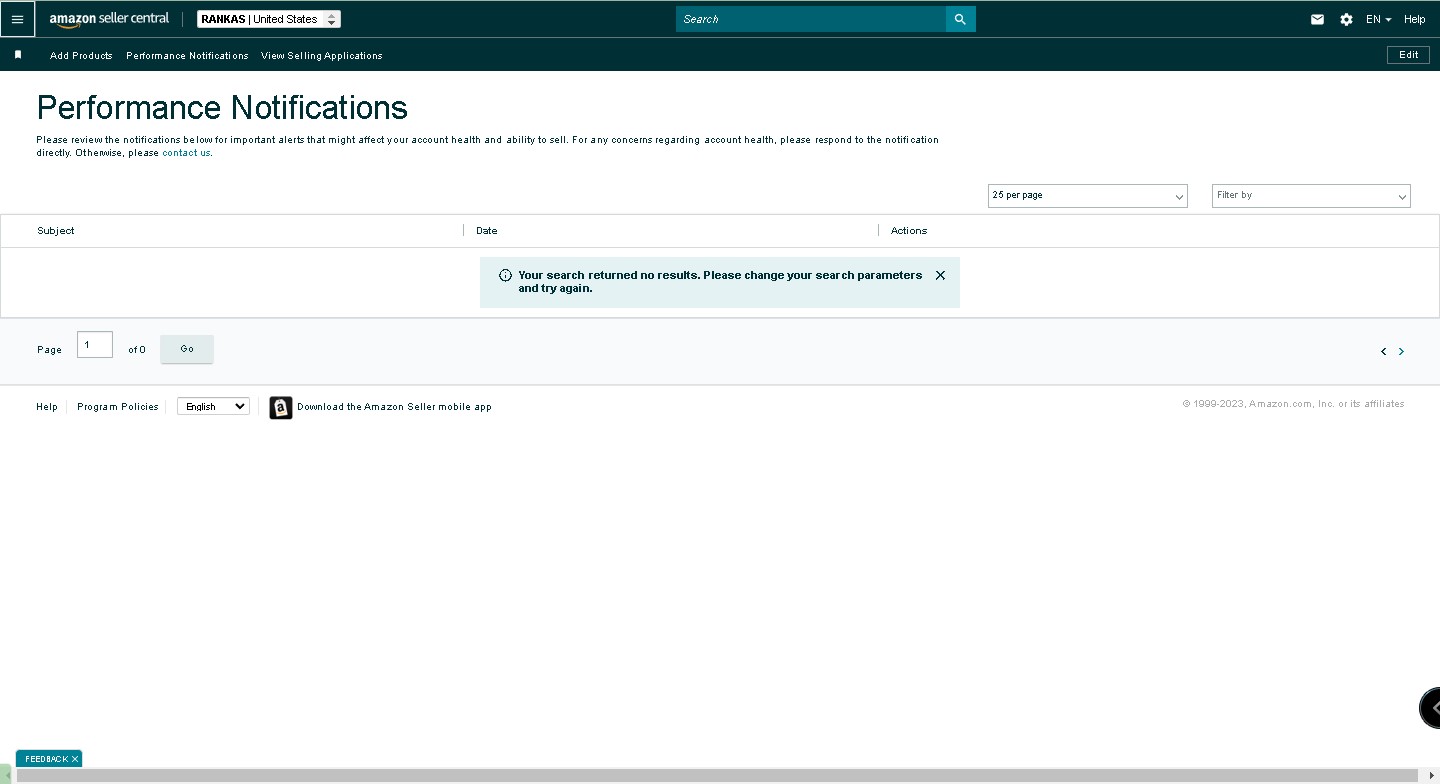
Task: Go to next page with right chevron
Action: (1401, 352)
